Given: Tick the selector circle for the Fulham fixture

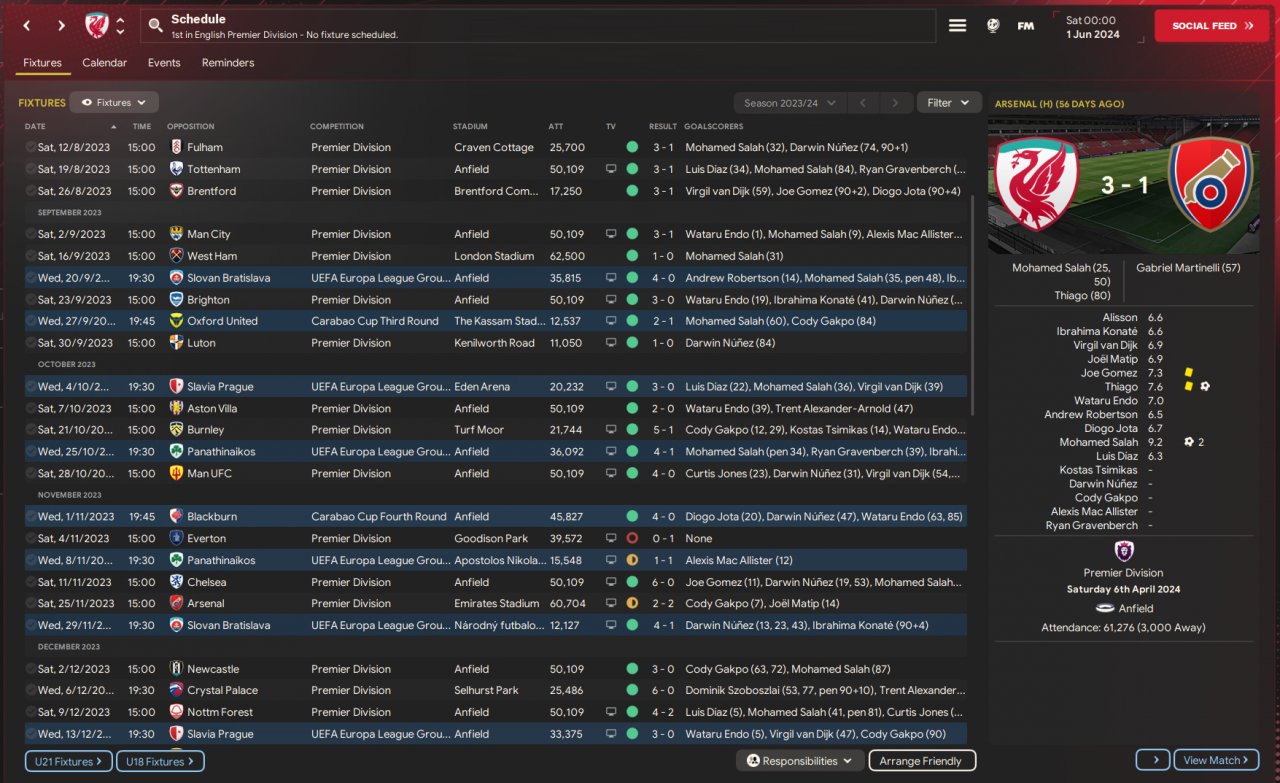Looking at the screenshot, I should tap(31, 147).
